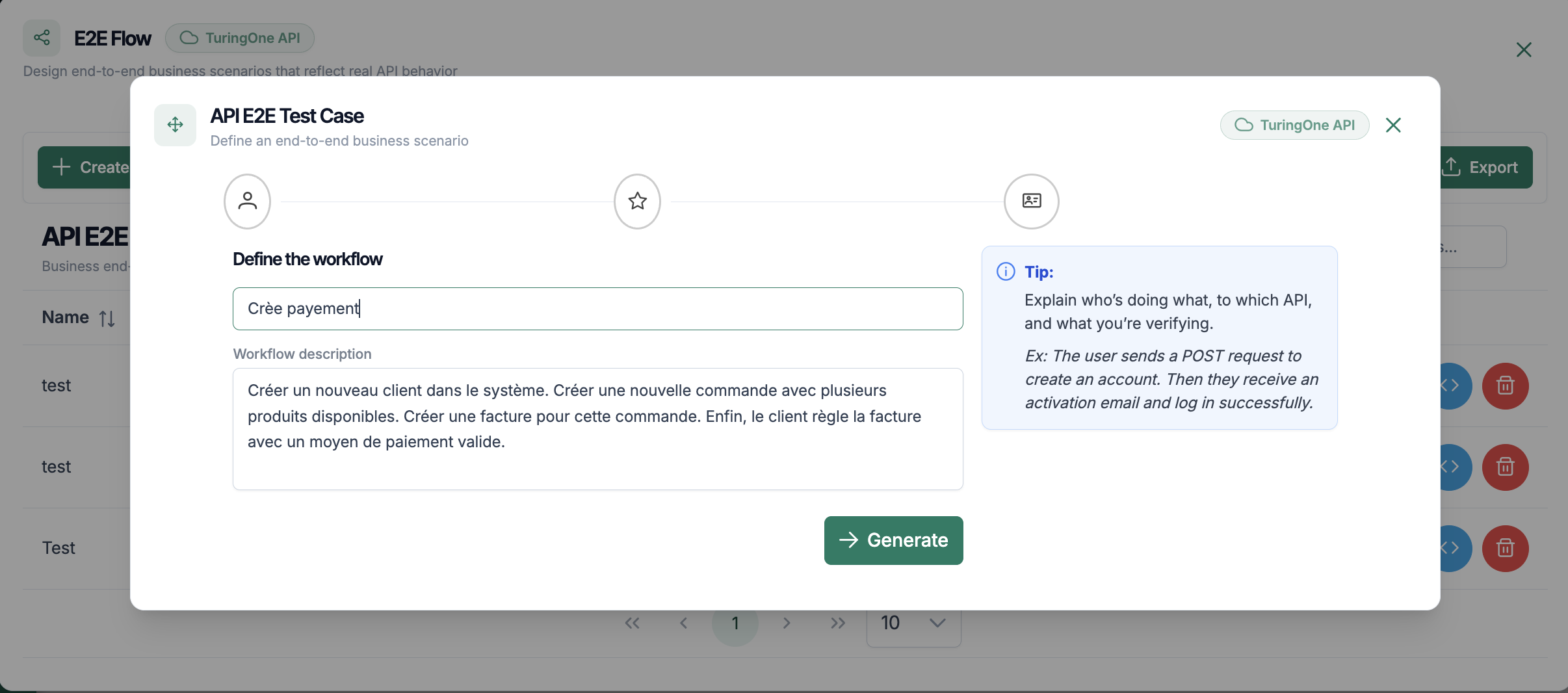Click the workflow name input field
Viewport: 1568px width, 693px height.
click(597, 309)
